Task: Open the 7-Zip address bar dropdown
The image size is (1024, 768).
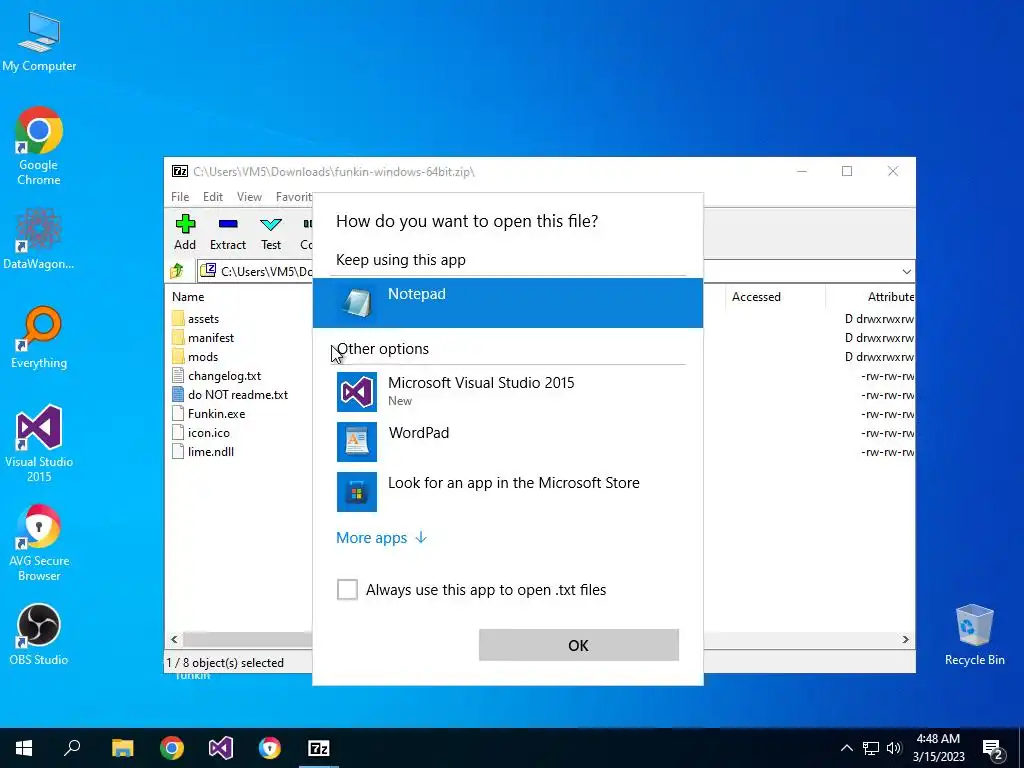Action: [x=906, y=271]
